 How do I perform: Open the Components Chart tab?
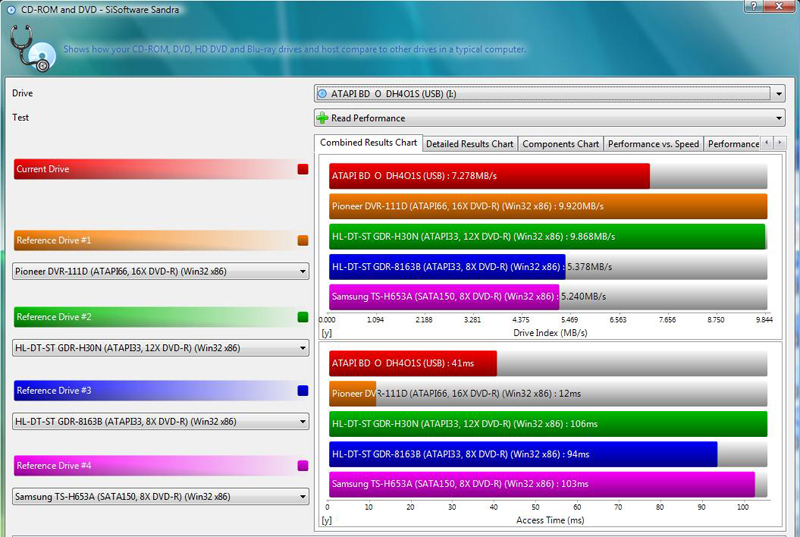click(x=560, y=144)
